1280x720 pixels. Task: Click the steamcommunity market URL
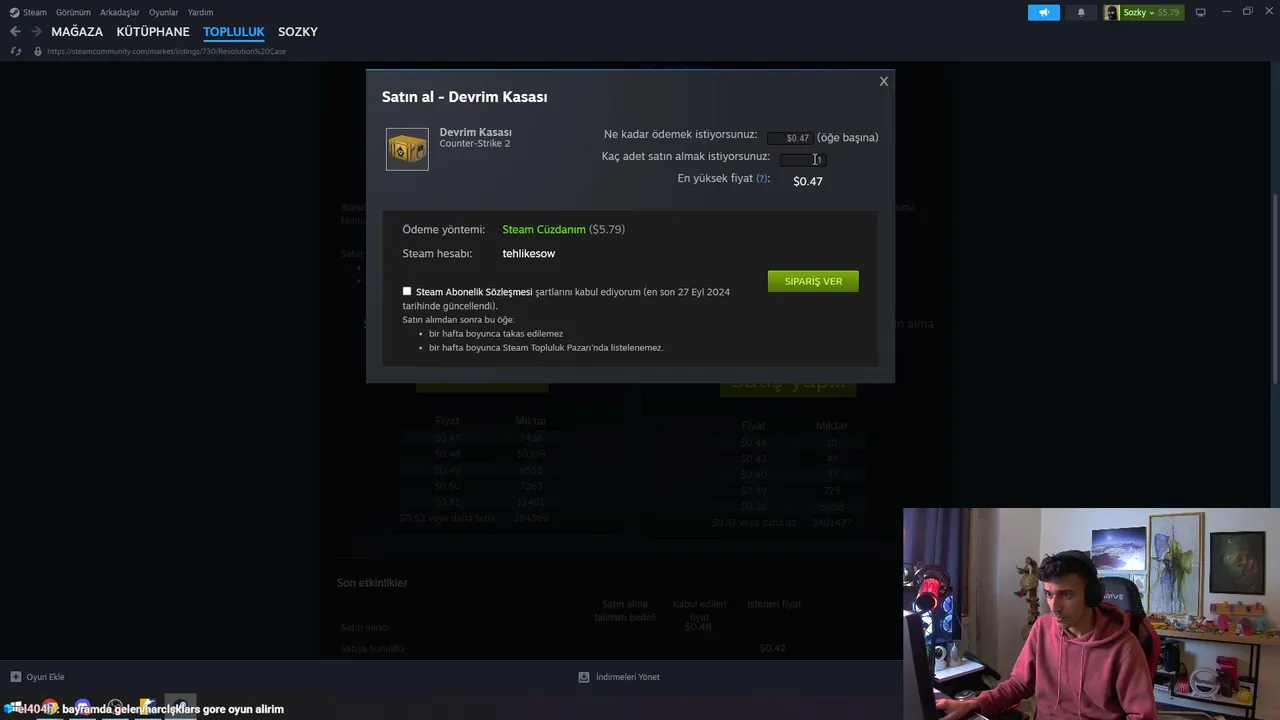(167, 51)
